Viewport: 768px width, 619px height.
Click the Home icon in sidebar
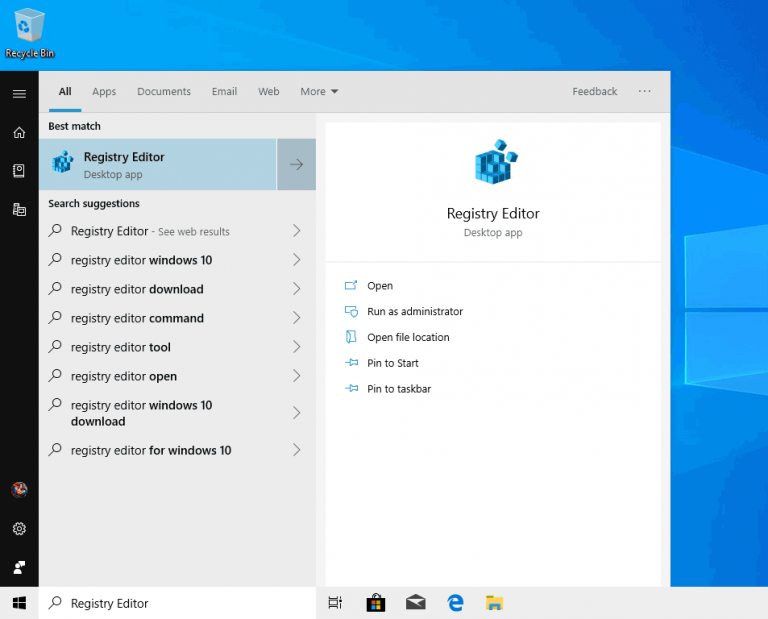[x=19, y=132]
